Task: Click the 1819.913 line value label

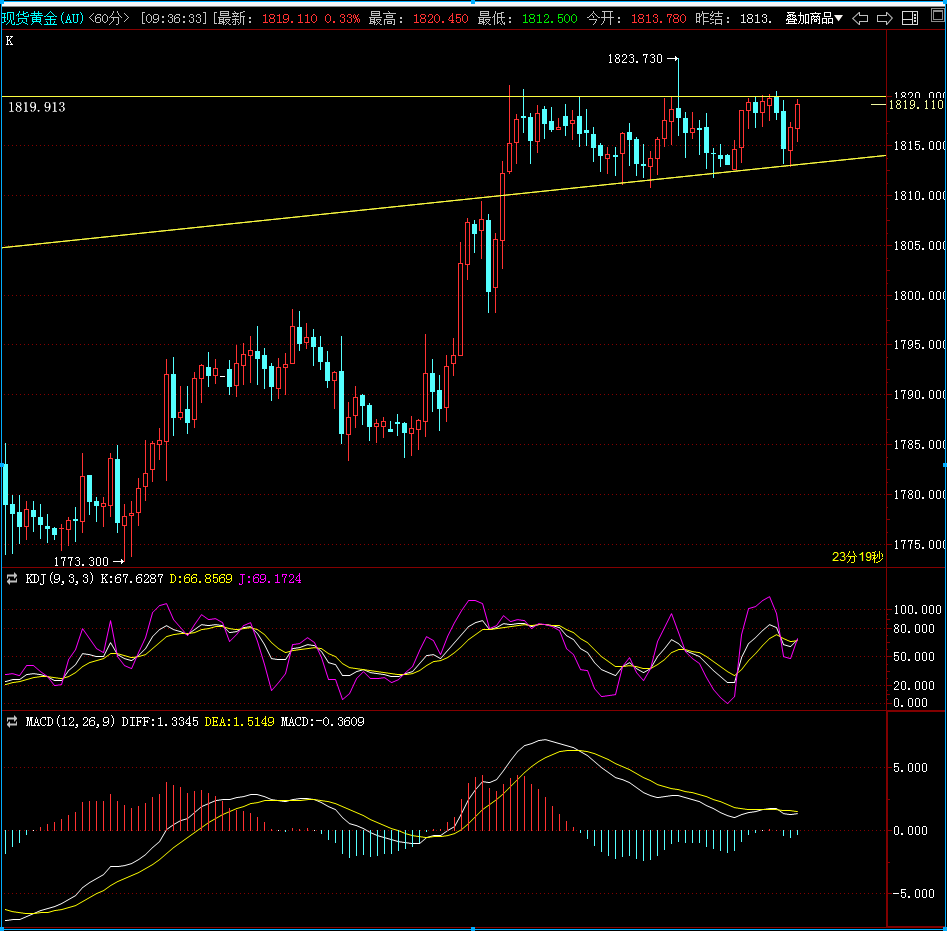Action: [37, 107]
